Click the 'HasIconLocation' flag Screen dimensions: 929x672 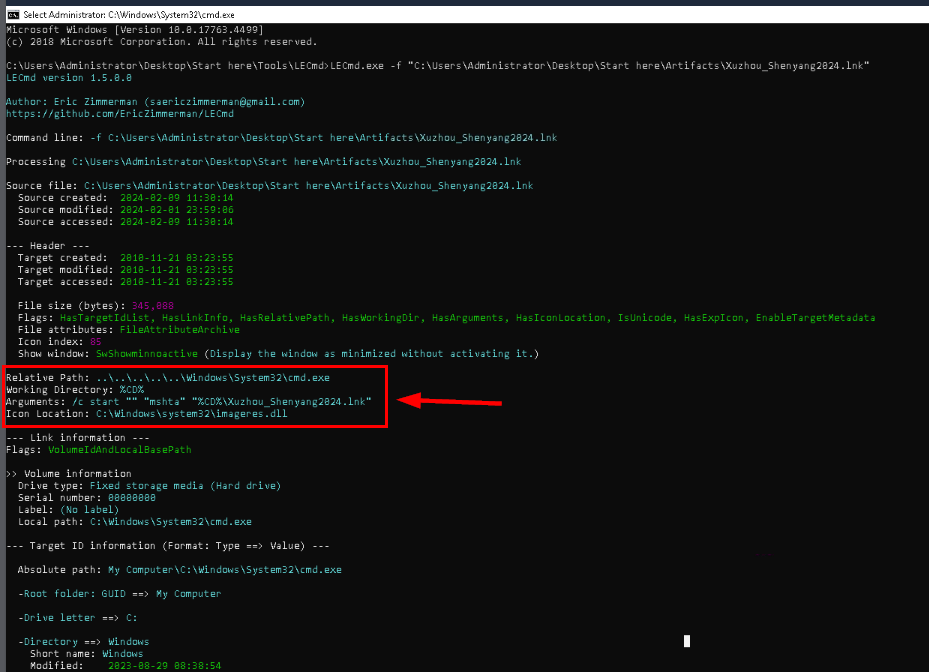tap(563, 318)
